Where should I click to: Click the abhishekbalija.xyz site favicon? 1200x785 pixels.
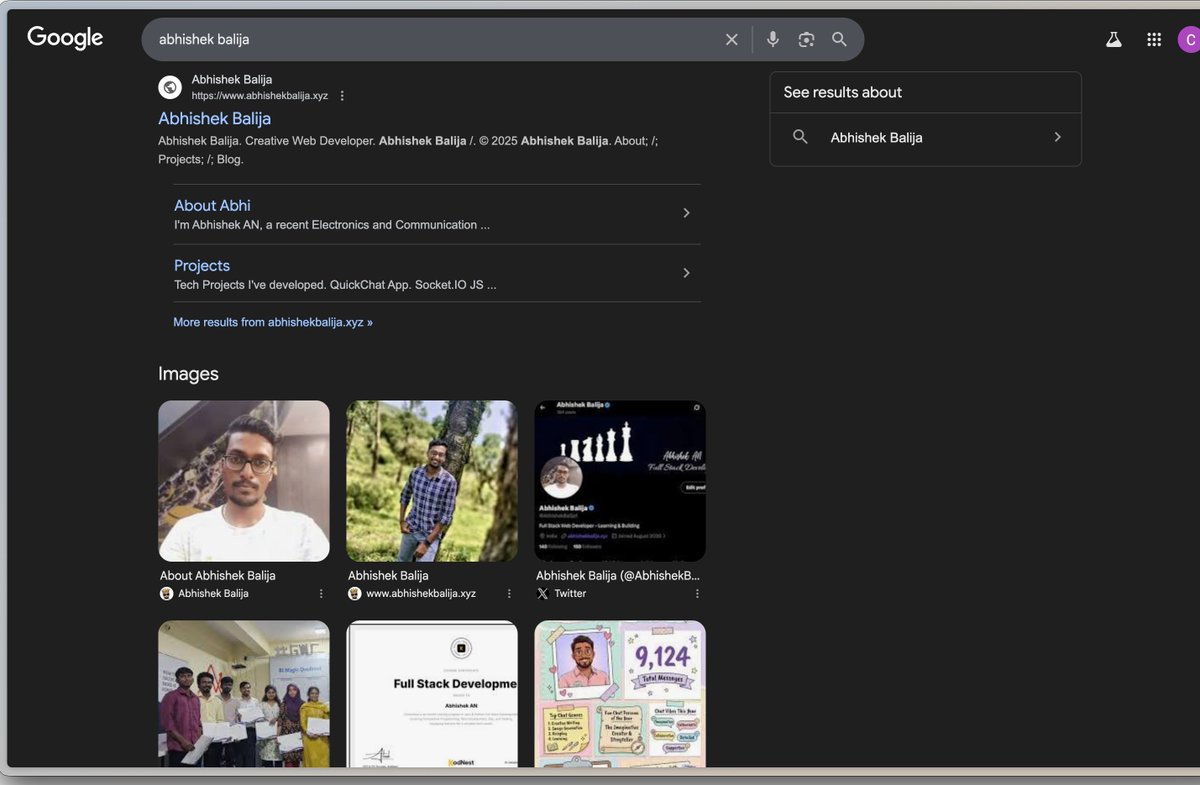click(x=170, y=87)
